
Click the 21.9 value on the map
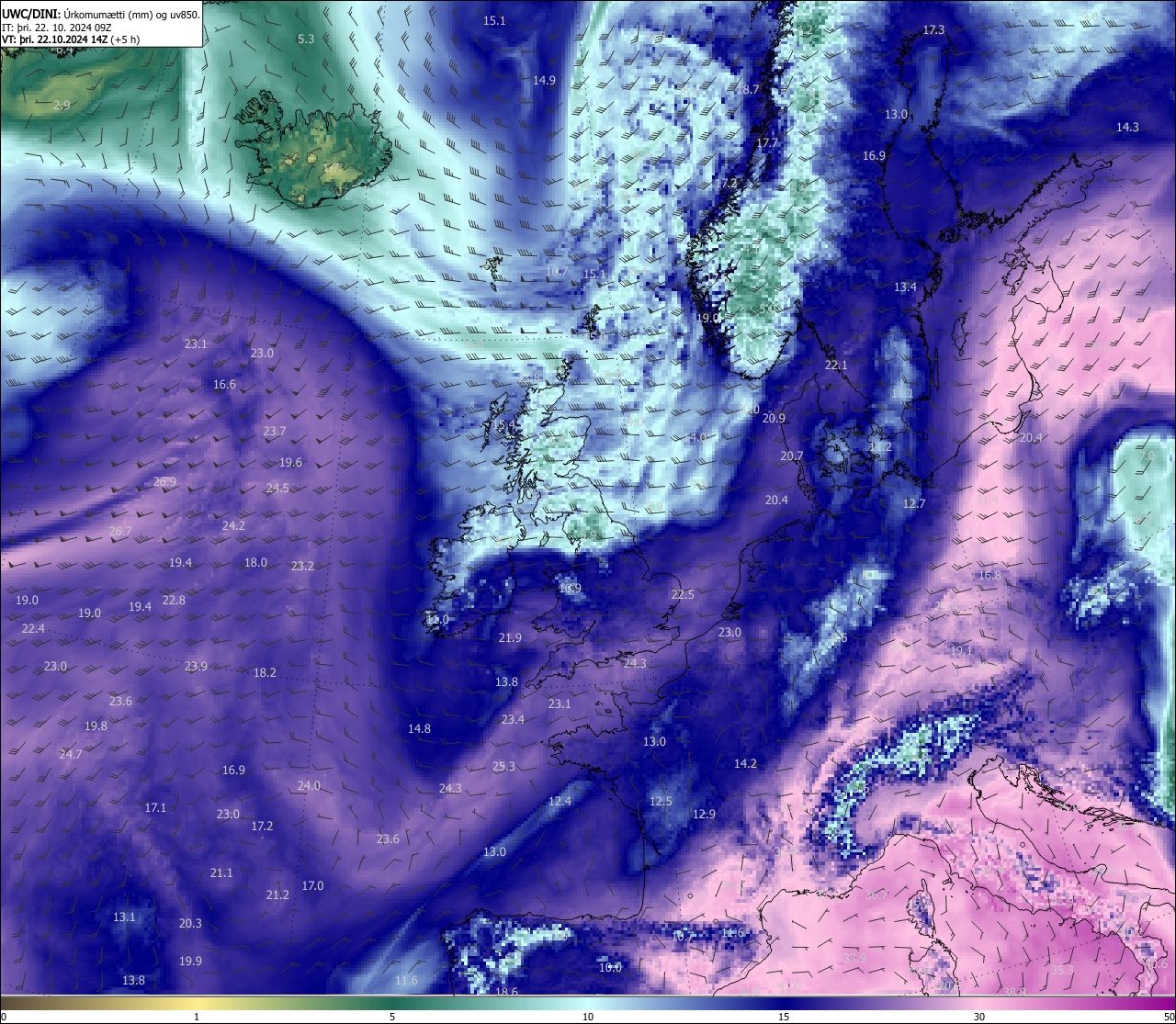(x=510, y=638)
